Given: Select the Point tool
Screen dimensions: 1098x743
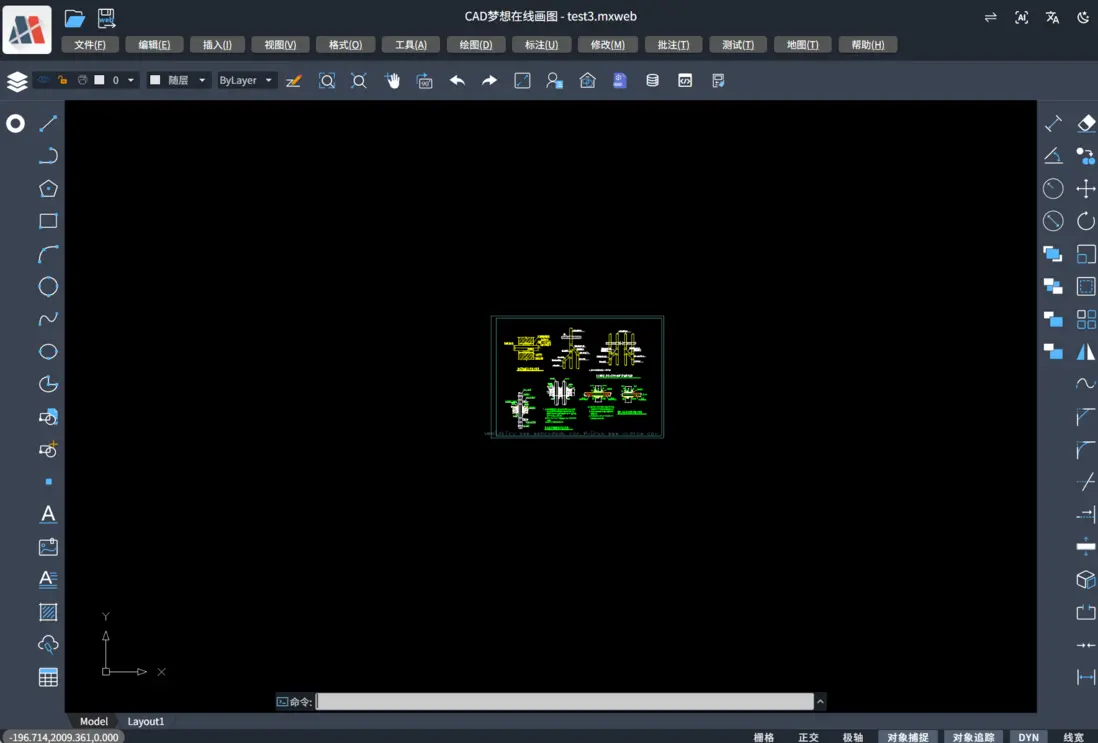Looking at the screenshot, I should (48, 482).
